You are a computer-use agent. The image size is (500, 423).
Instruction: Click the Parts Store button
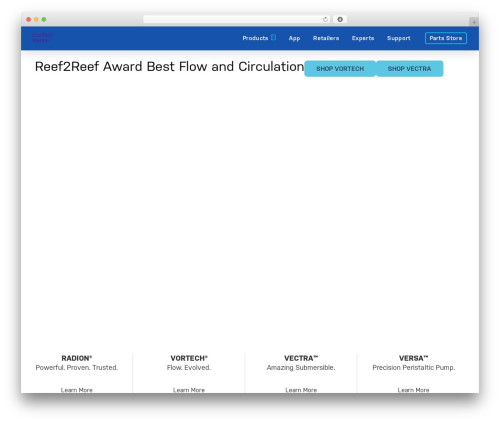point(446,38)
